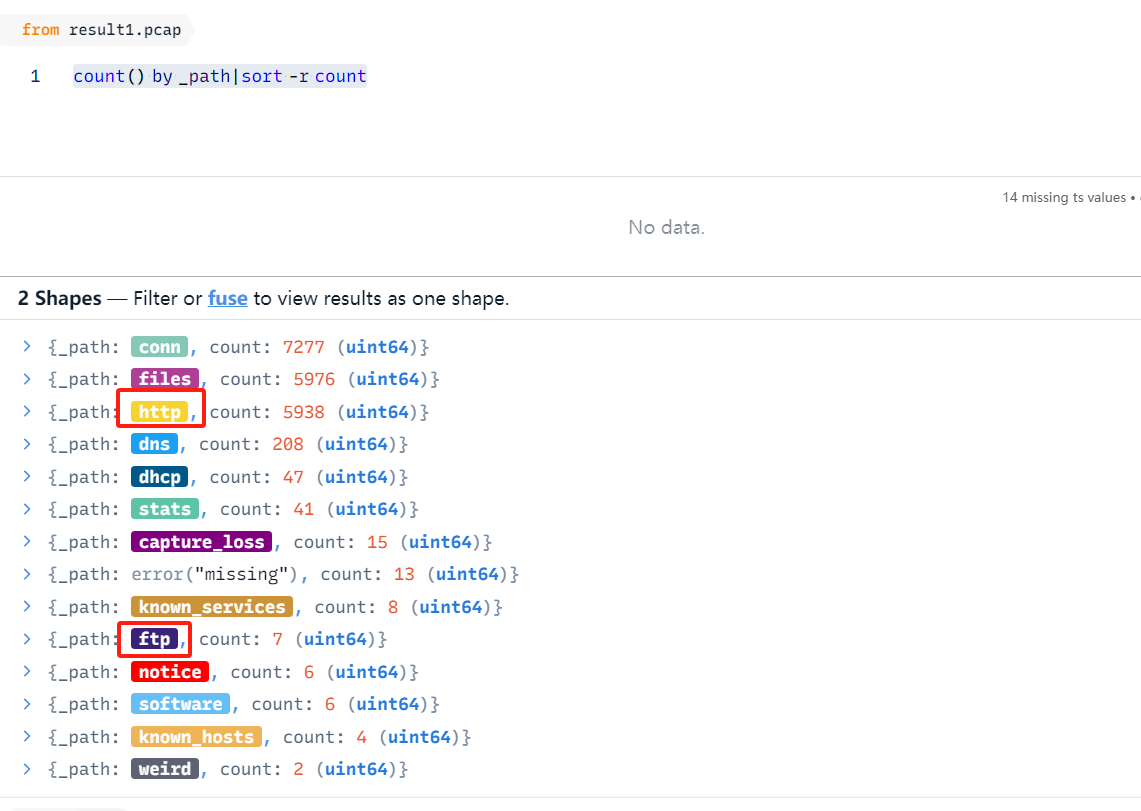Select the dhcp path tag
The height and width of the screenshot is (811, 1141).
159,477
